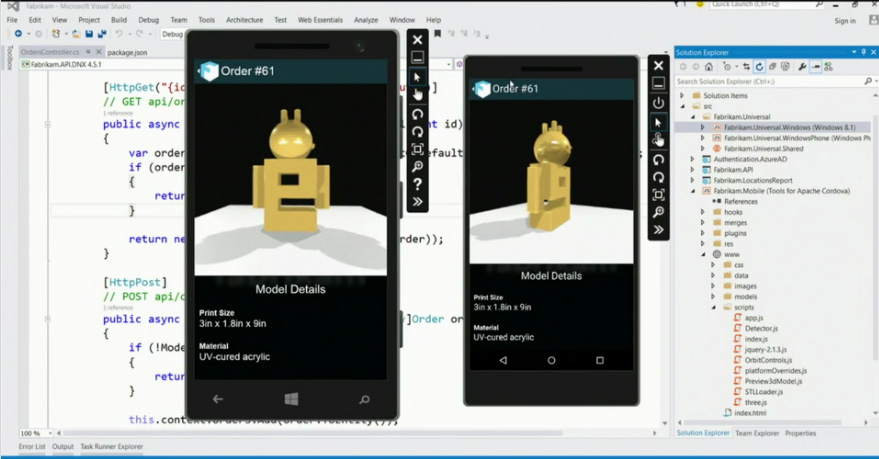Tap the Android recent apps square button
This screenshot has width=879, height=459.
[x=600, y=360]
